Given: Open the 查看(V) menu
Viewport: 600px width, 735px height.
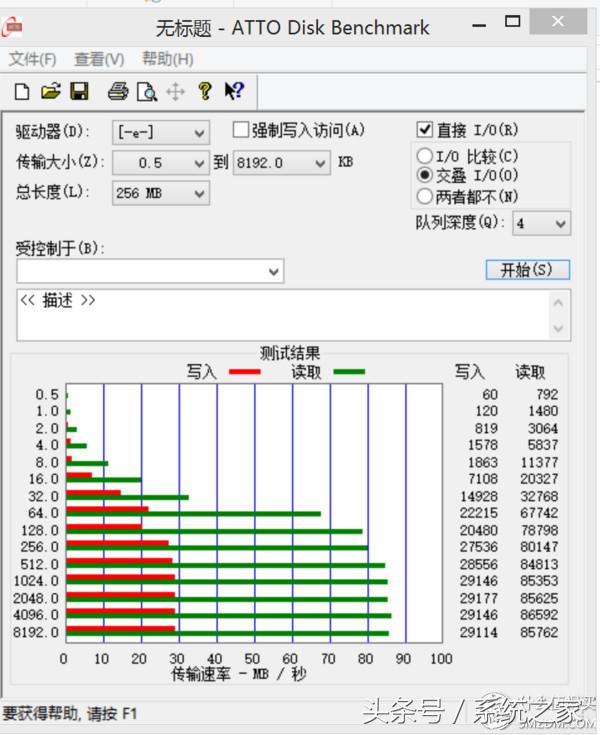Looking at the screenshot, I should point(99,59).
